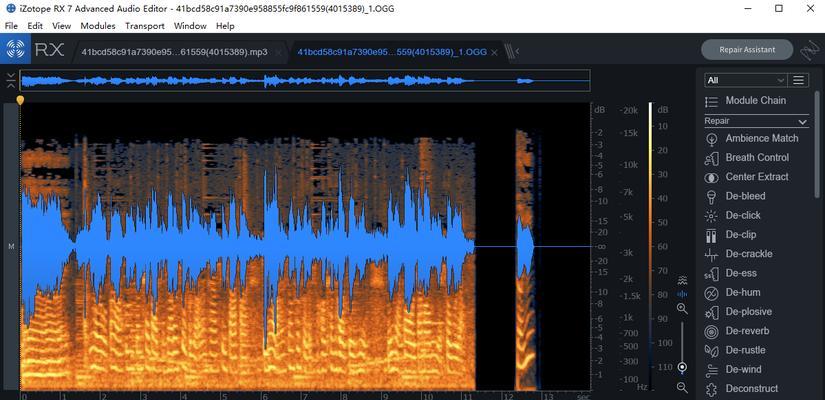Click the 20k label on frequency ruler
Viewport: 825px width, 400px height.
coord(629,110)
